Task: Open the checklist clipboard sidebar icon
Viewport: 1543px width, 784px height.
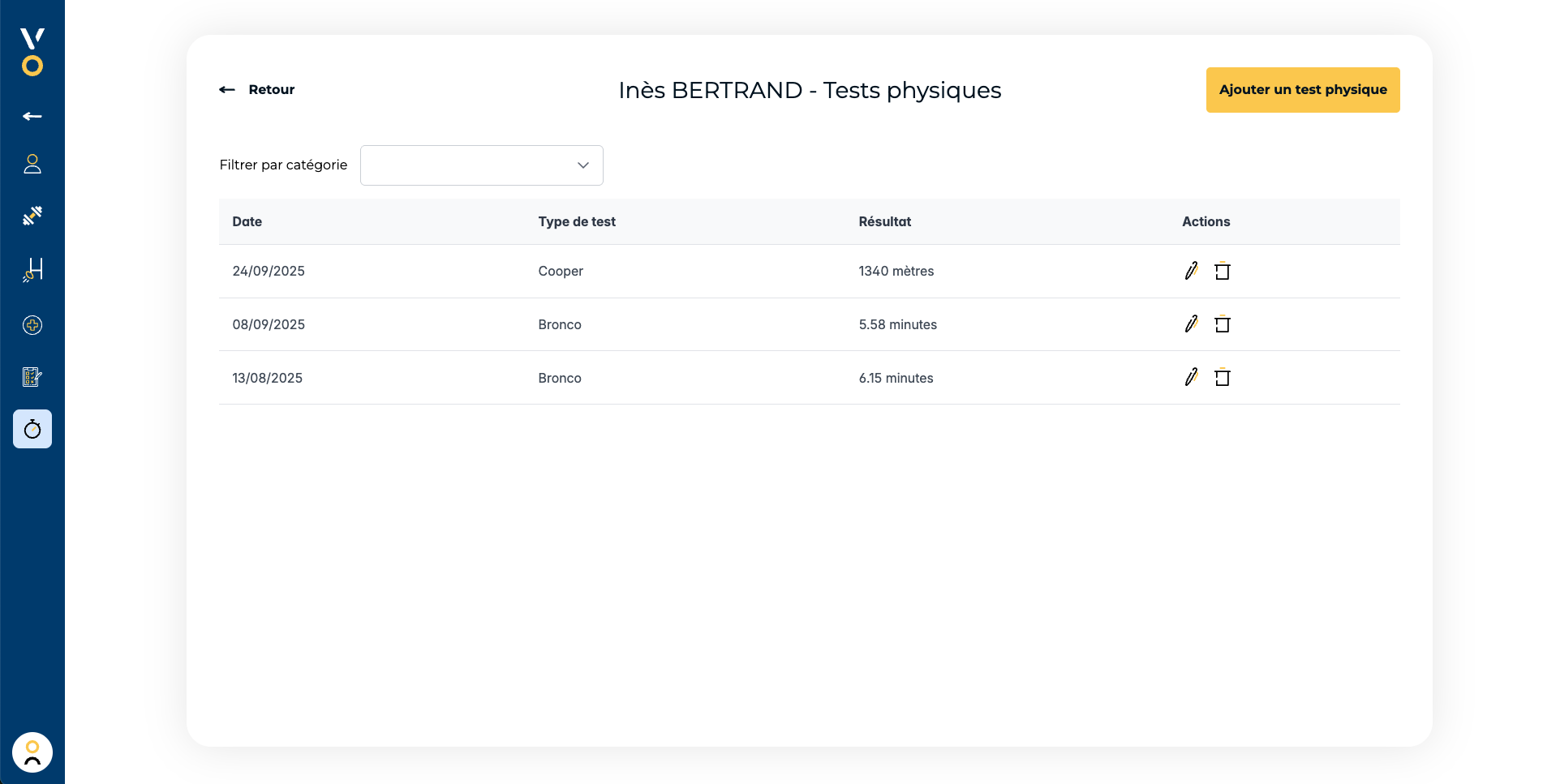Action: coord(32,377)
